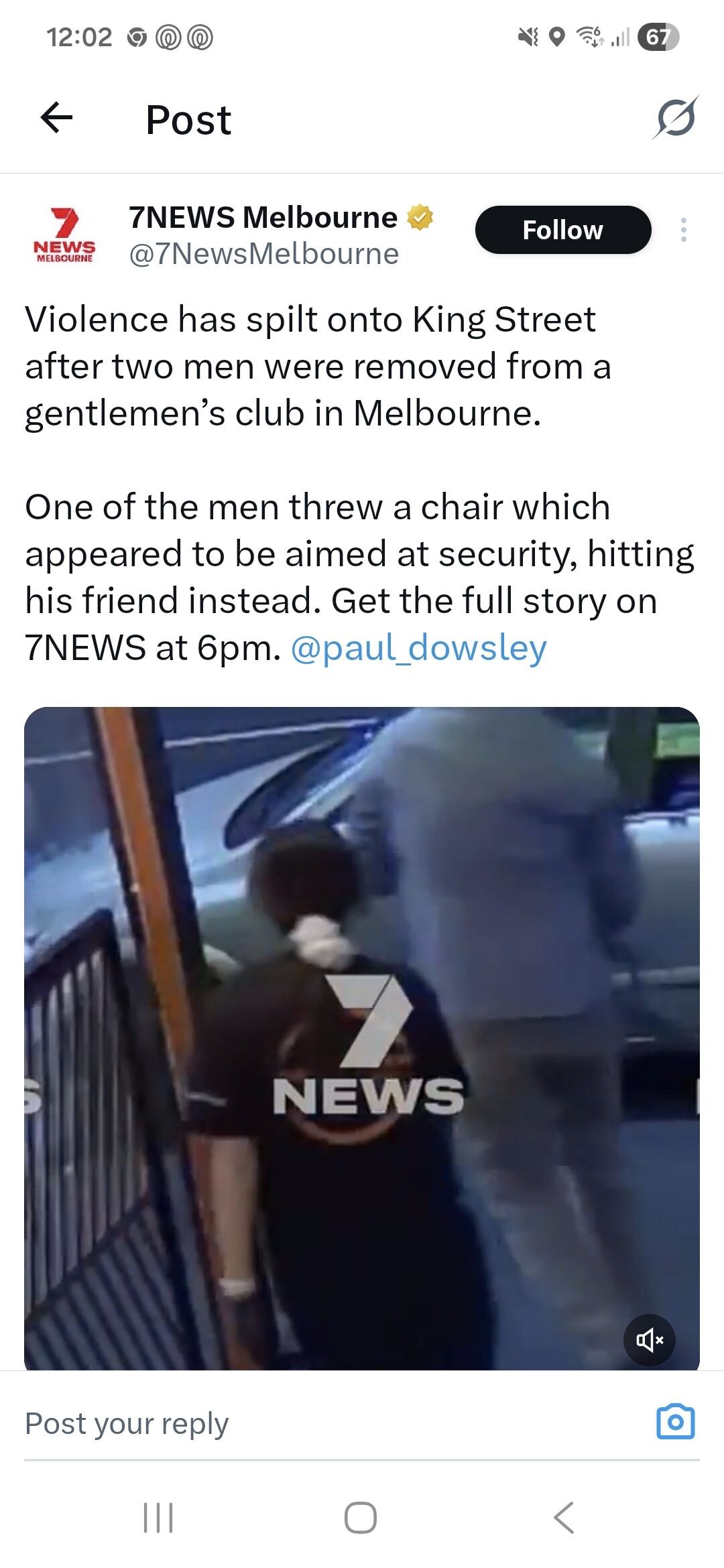The width and height of the screenshot is (724, 1568).
Task: Tap the back arrow icon
Action: pyautogui.click(x=56, y=119)
